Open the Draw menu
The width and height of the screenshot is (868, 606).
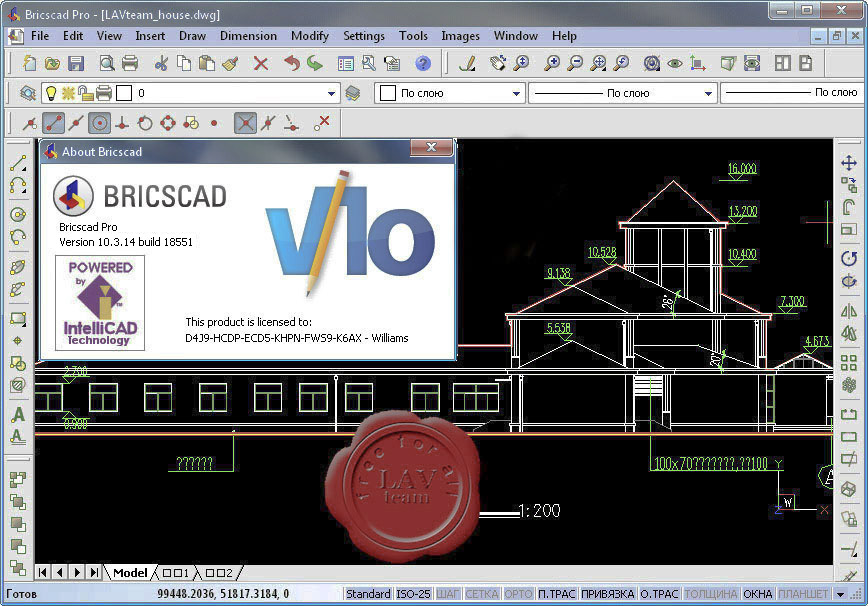192,36
